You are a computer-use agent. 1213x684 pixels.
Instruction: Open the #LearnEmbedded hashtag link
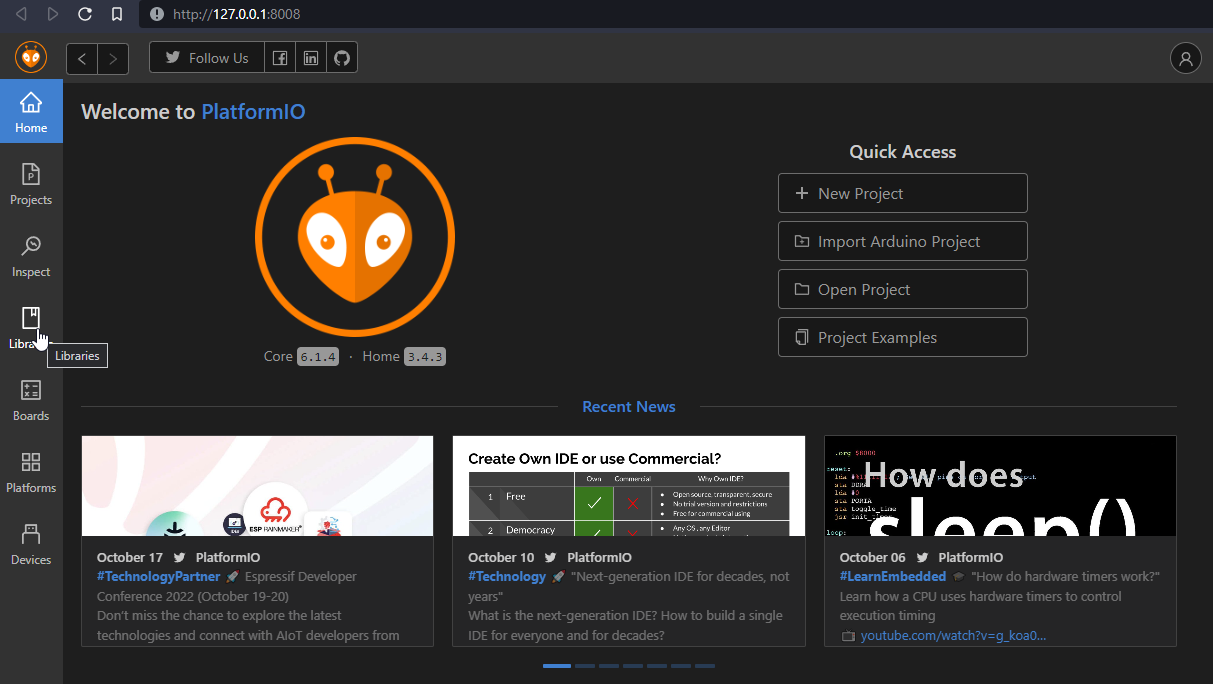tap(893, 576)
